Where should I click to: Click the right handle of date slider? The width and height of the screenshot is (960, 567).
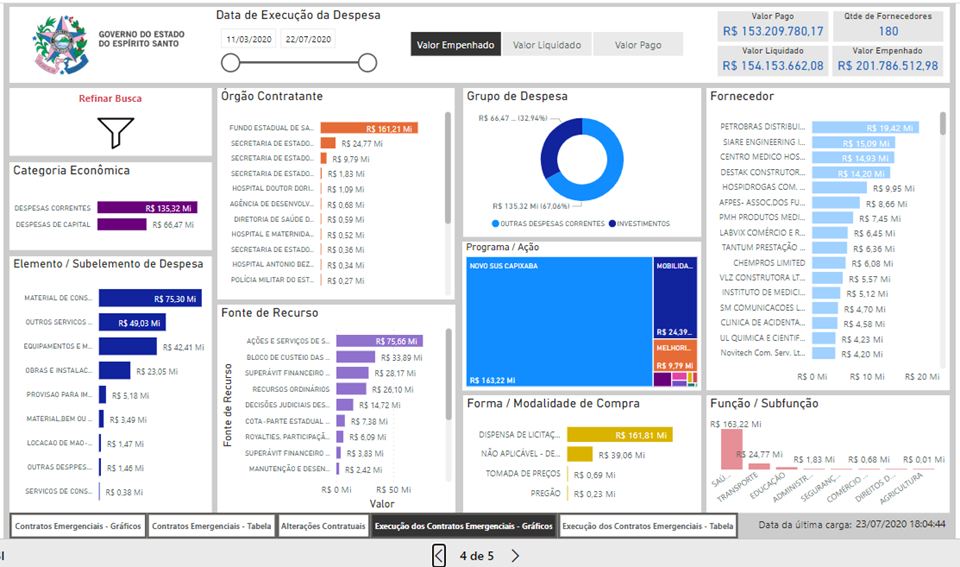pyautogui.click(x=367, y=64)
